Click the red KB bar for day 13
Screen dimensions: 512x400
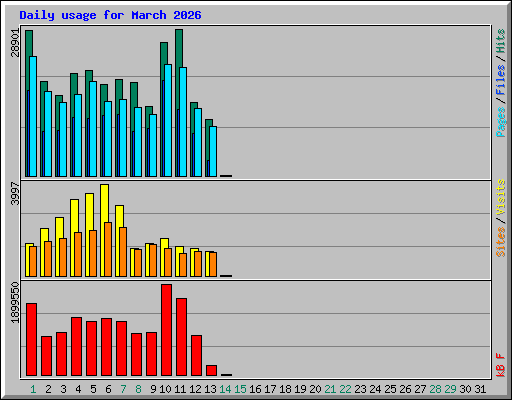(212, 370)
